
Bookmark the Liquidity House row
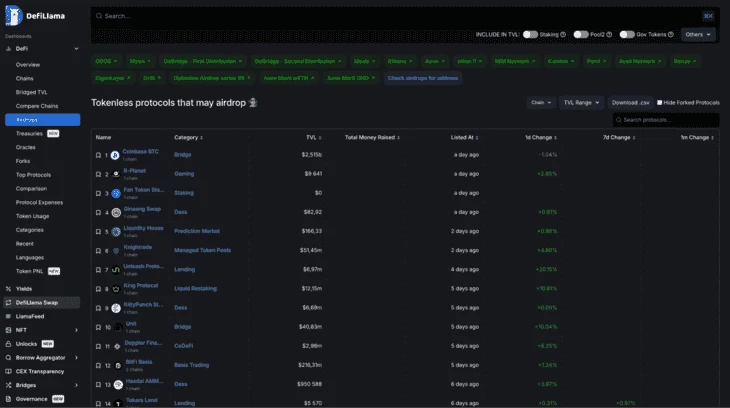[98, 231]
